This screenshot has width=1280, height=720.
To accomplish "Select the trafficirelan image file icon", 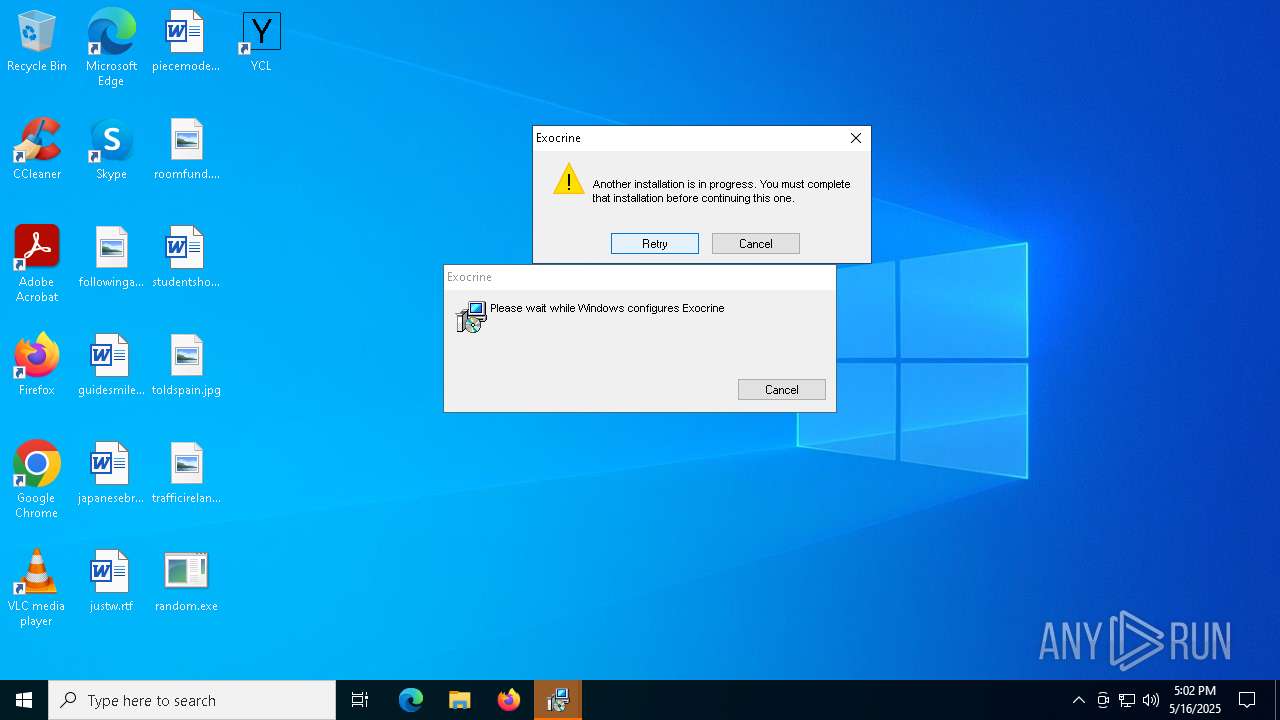I will pyautogui.click(x=186, y=474).
